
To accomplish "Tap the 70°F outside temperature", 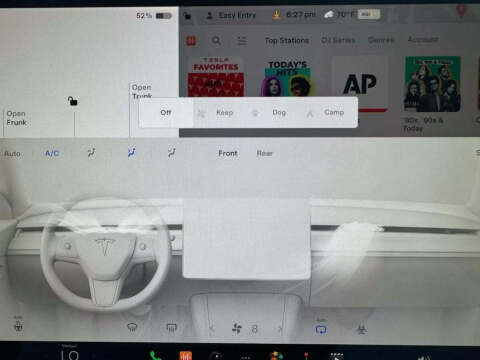I will 346,14.
